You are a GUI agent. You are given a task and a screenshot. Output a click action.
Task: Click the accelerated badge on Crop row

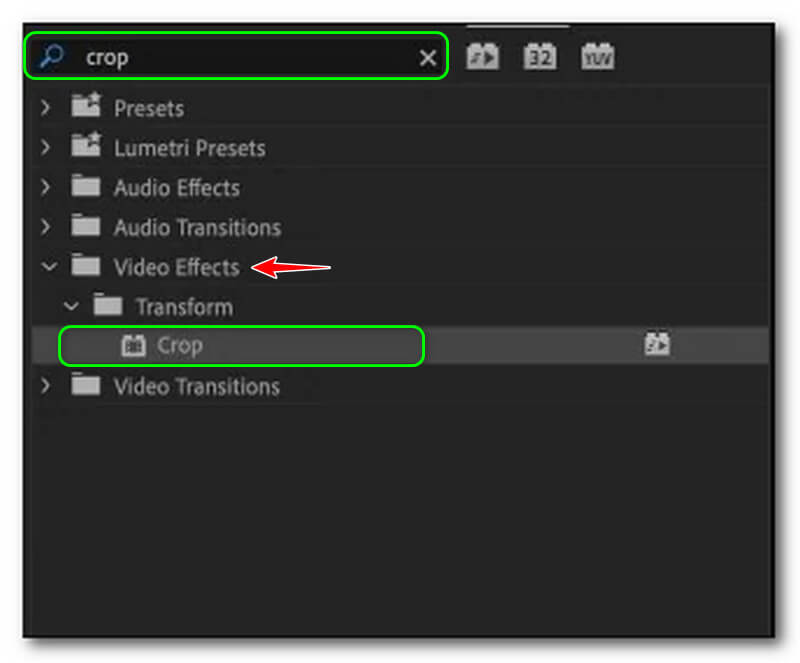click(x=657, y=346)
